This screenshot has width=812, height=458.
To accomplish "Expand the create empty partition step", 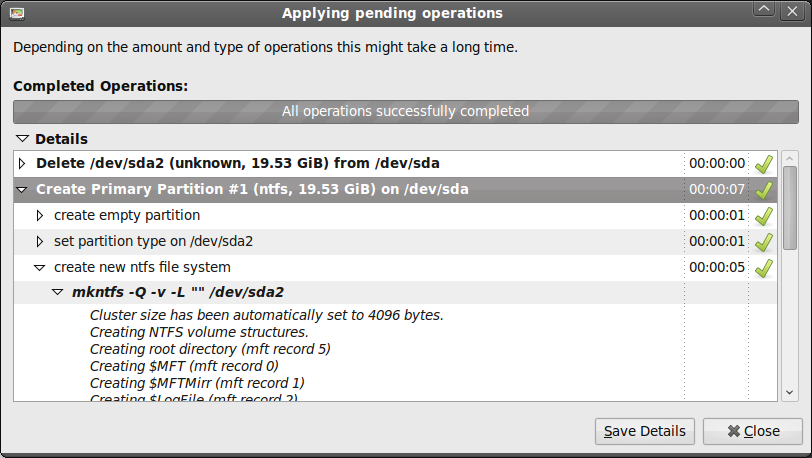I will tap(40, 215).
